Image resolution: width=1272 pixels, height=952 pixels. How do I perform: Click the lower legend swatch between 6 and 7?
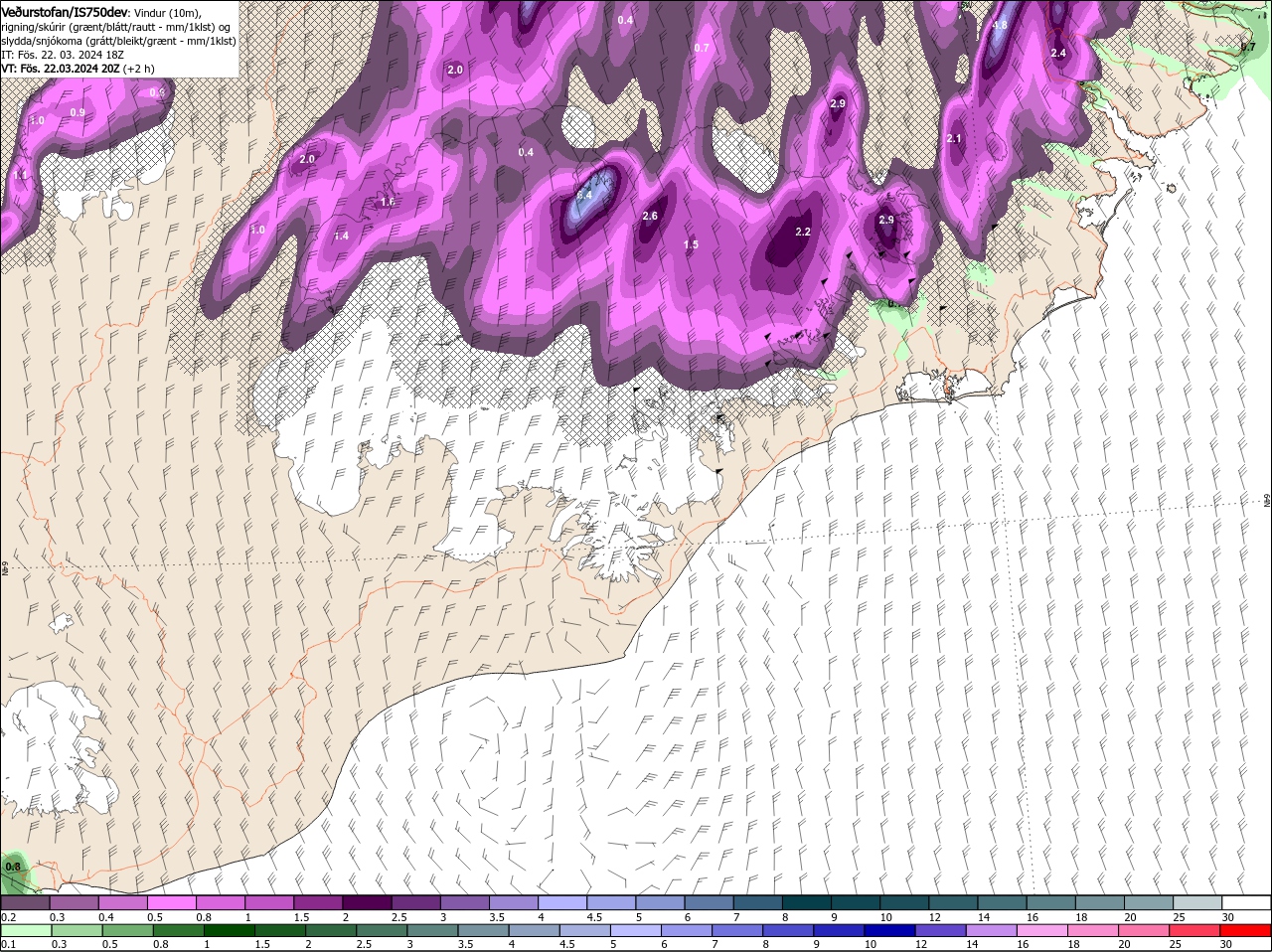688,930
